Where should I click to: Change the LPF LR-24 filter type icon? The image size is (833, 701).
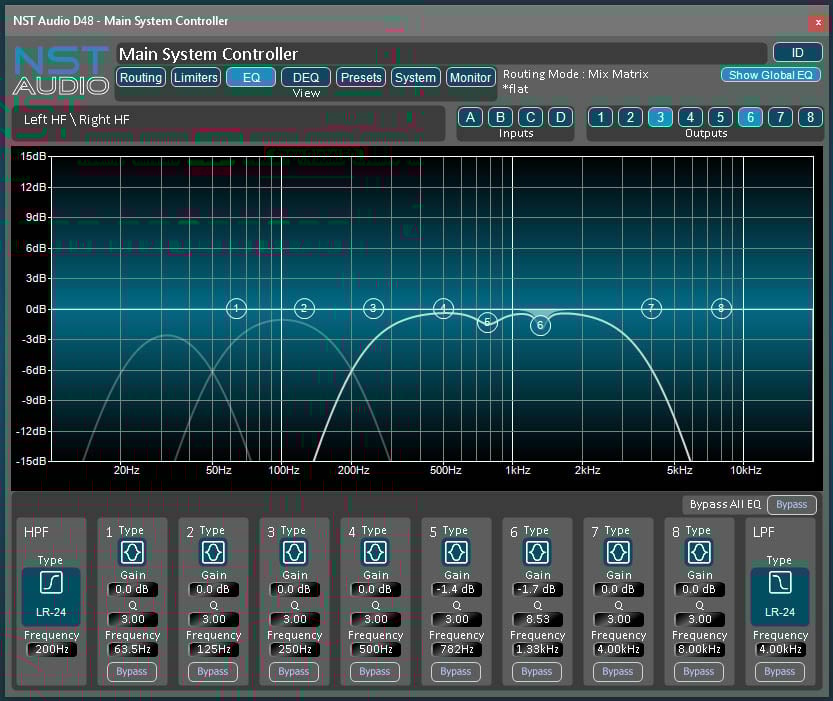779,582
